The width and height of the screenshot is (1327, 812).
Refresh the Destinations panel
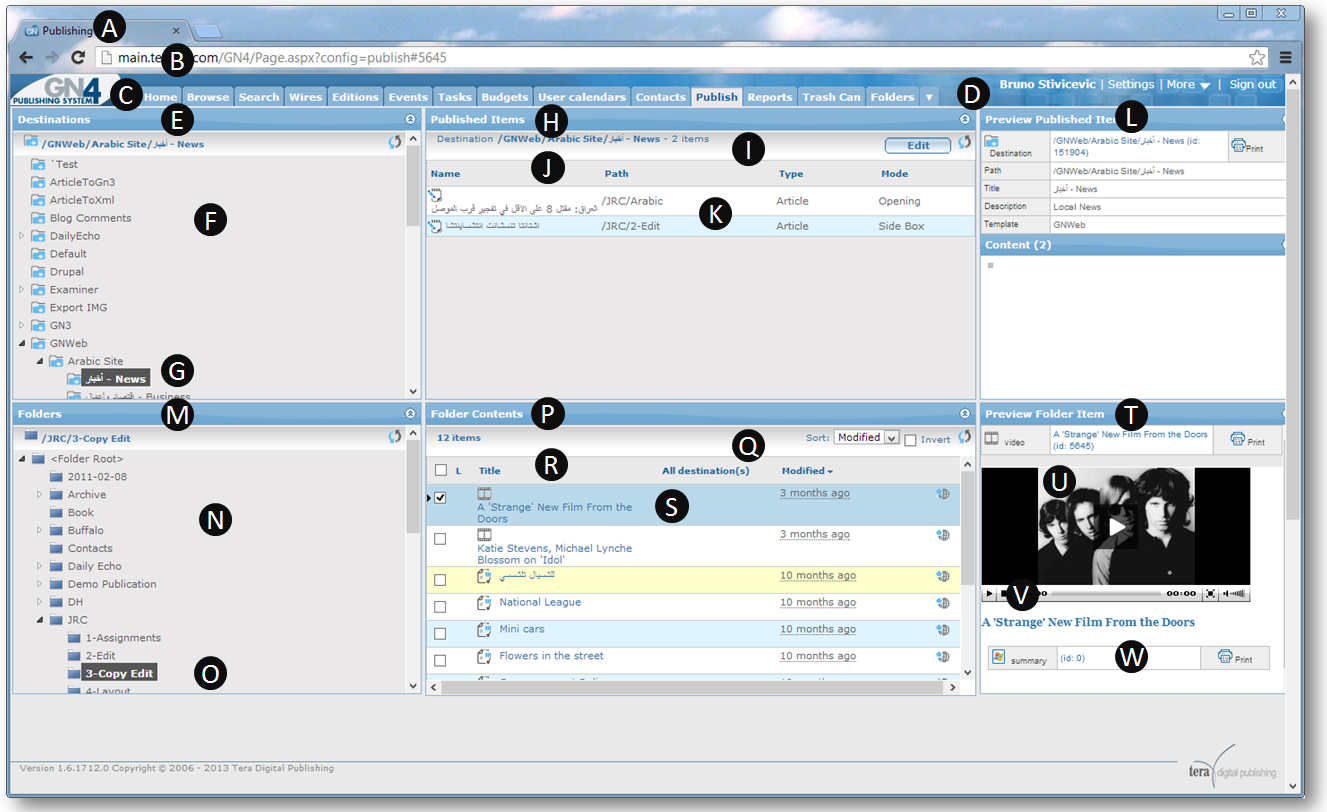pos(395,143)
